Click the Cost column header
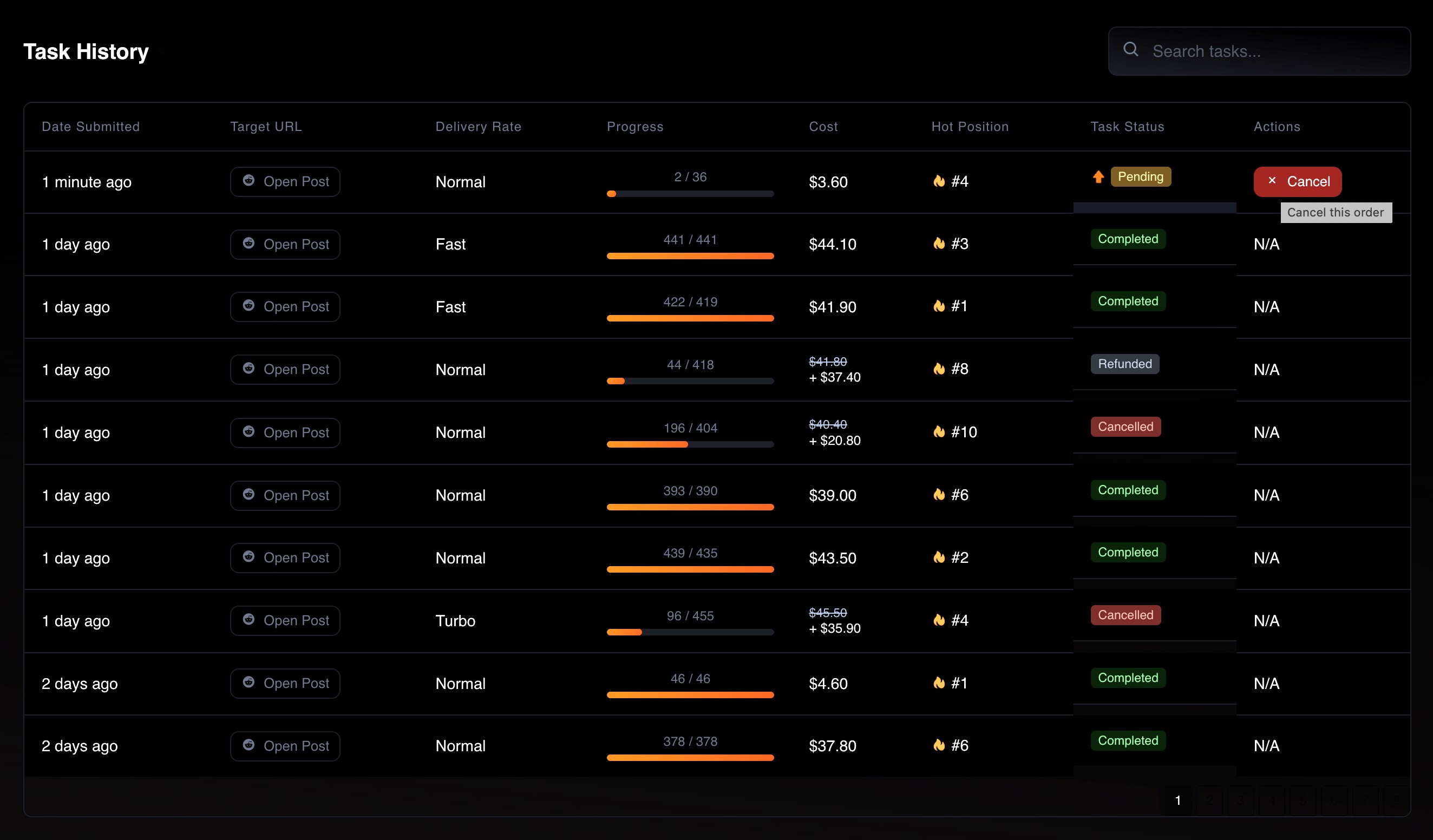The height and width of the screenshot is (840, 1433). click(x=823, y=127)
